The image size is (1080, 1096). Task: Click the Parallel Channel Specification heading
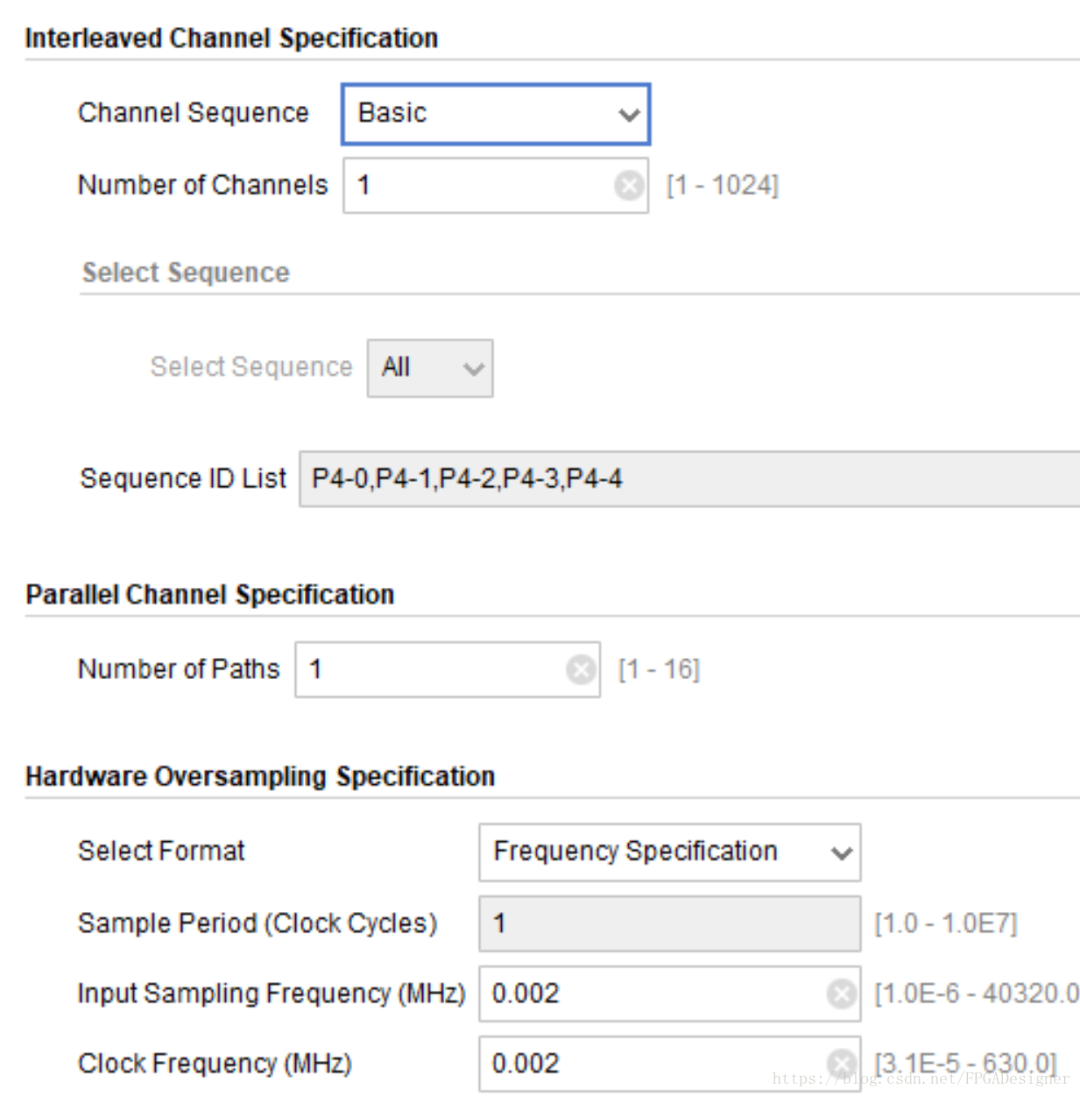(x=210, y=595)
